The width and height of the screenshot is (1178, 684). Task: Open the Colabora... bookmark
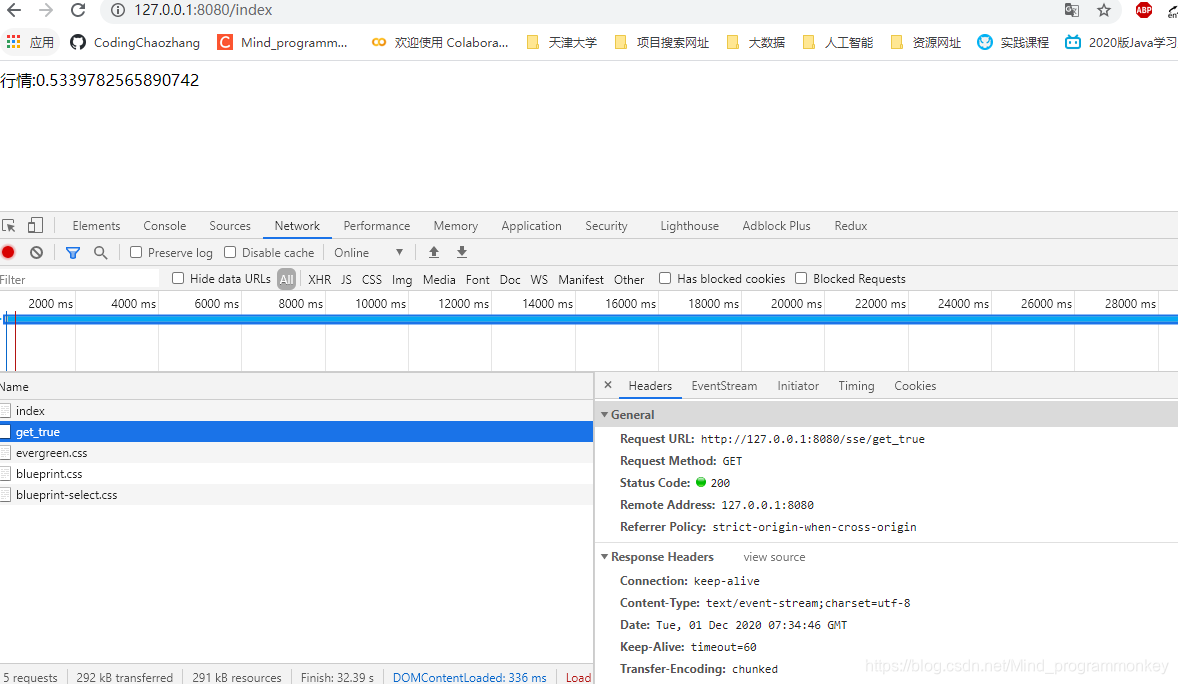pos(440,42)
